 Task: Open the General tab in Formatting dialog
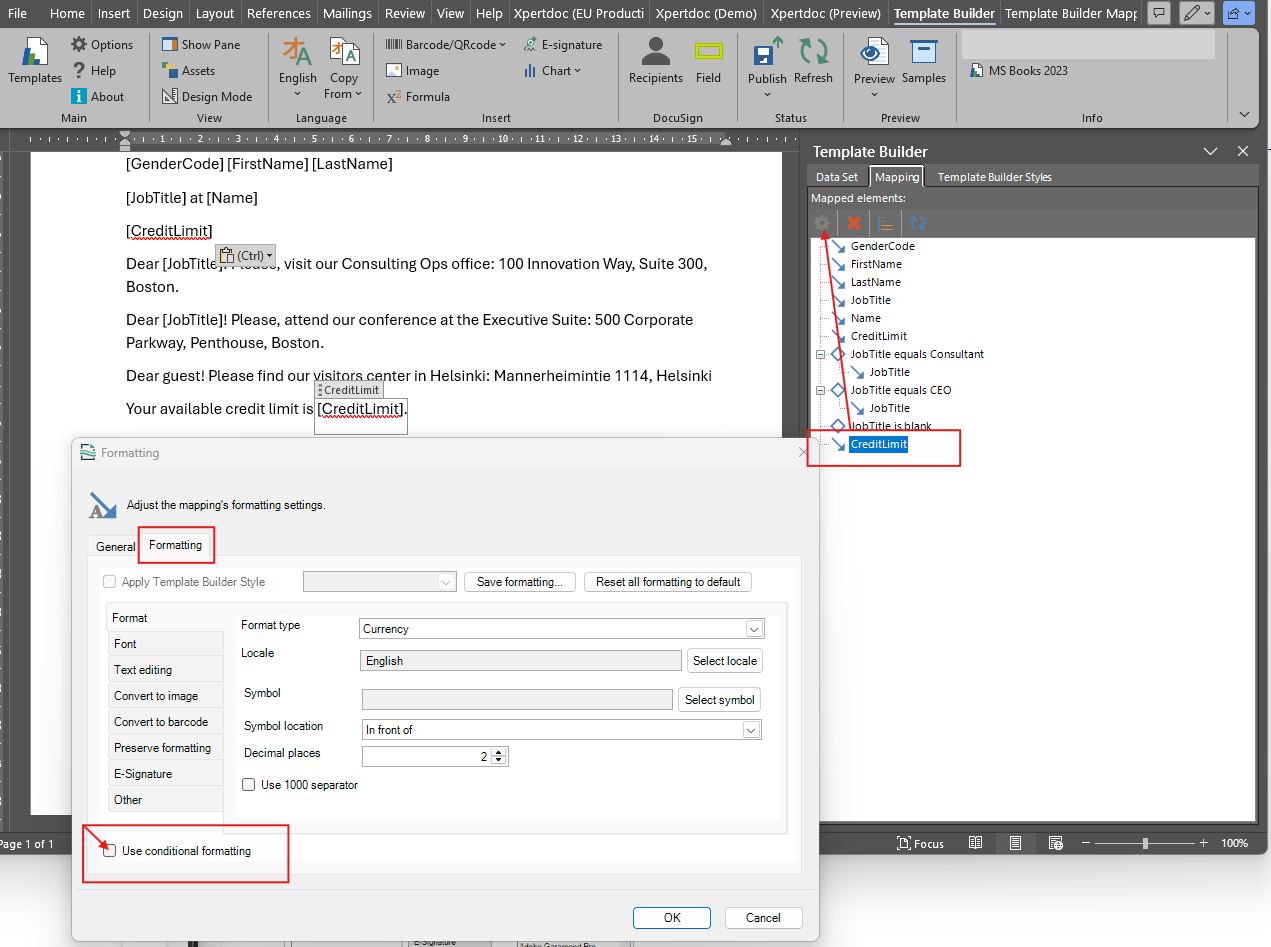click(x=116, y=546)
